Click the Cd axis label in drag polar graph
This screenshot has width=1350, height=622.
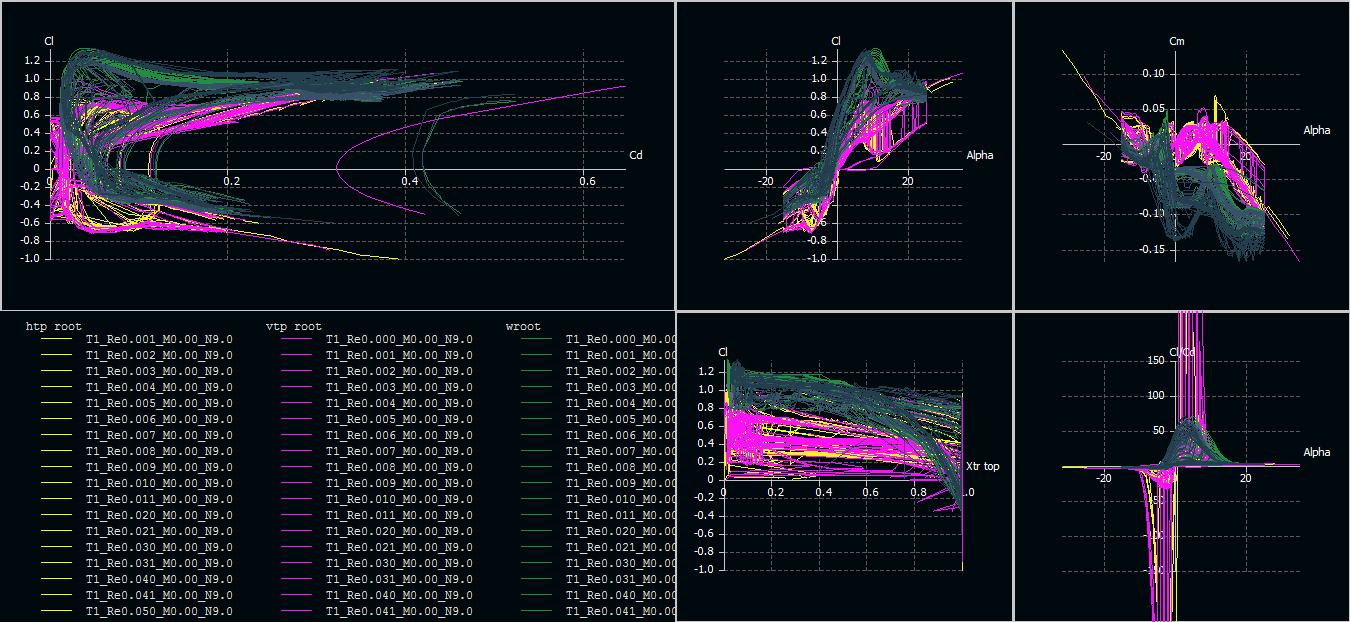[x=635, y=155]
